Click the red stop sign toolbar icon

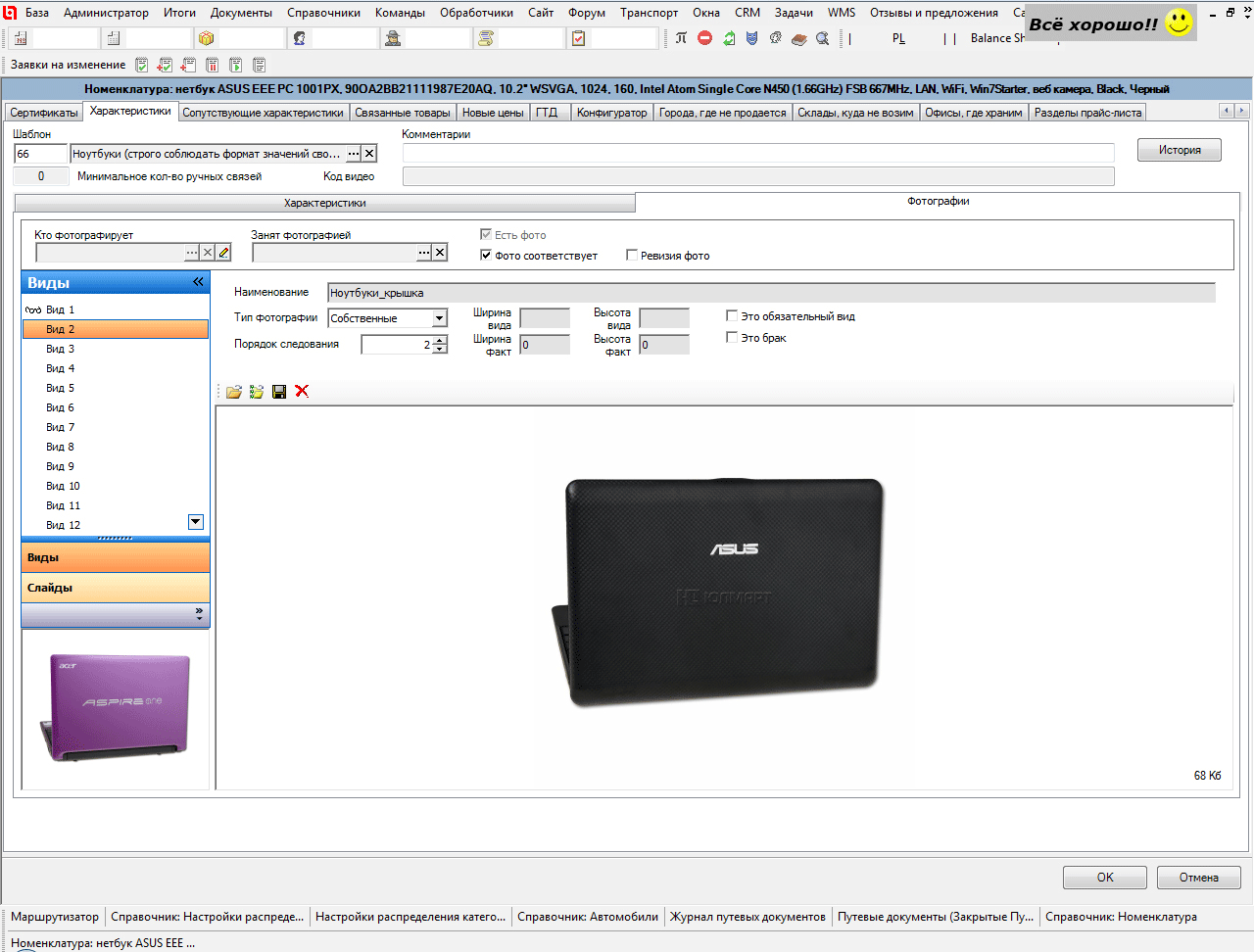705,38
